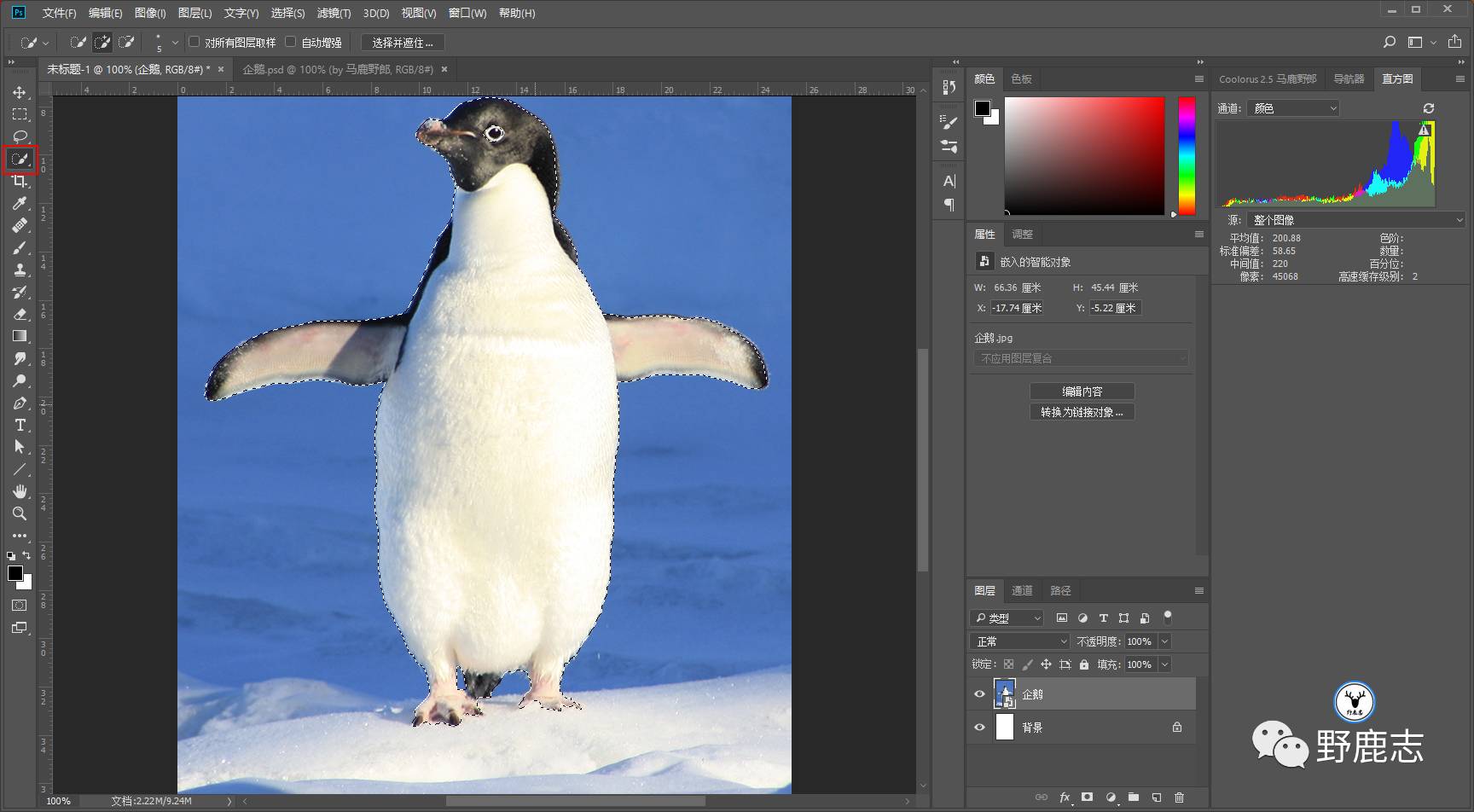Viewport: 1474px width, 812px height.
Task: Select the Move tool
Action: [x=20, y=92]
